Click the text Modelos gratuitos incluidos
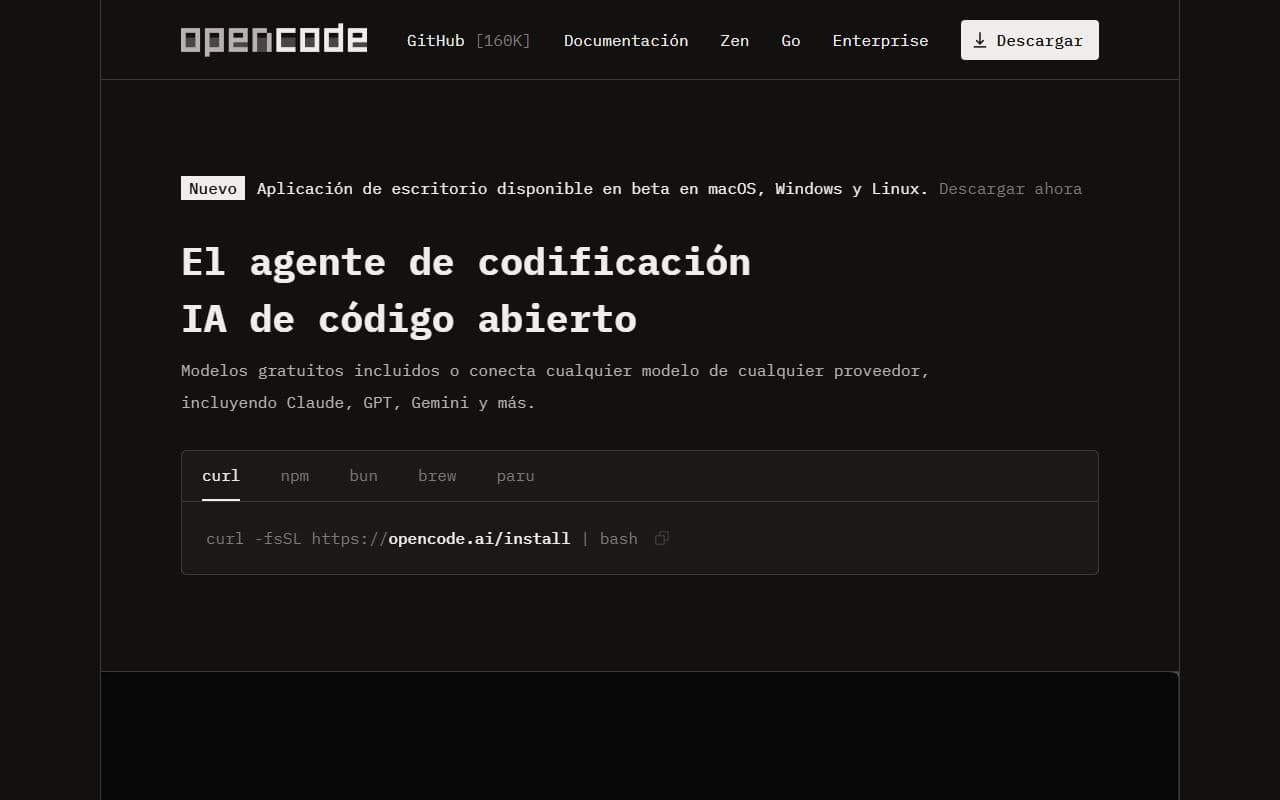The height and width of the screenshot is (800, 1280). coord(310,370)
